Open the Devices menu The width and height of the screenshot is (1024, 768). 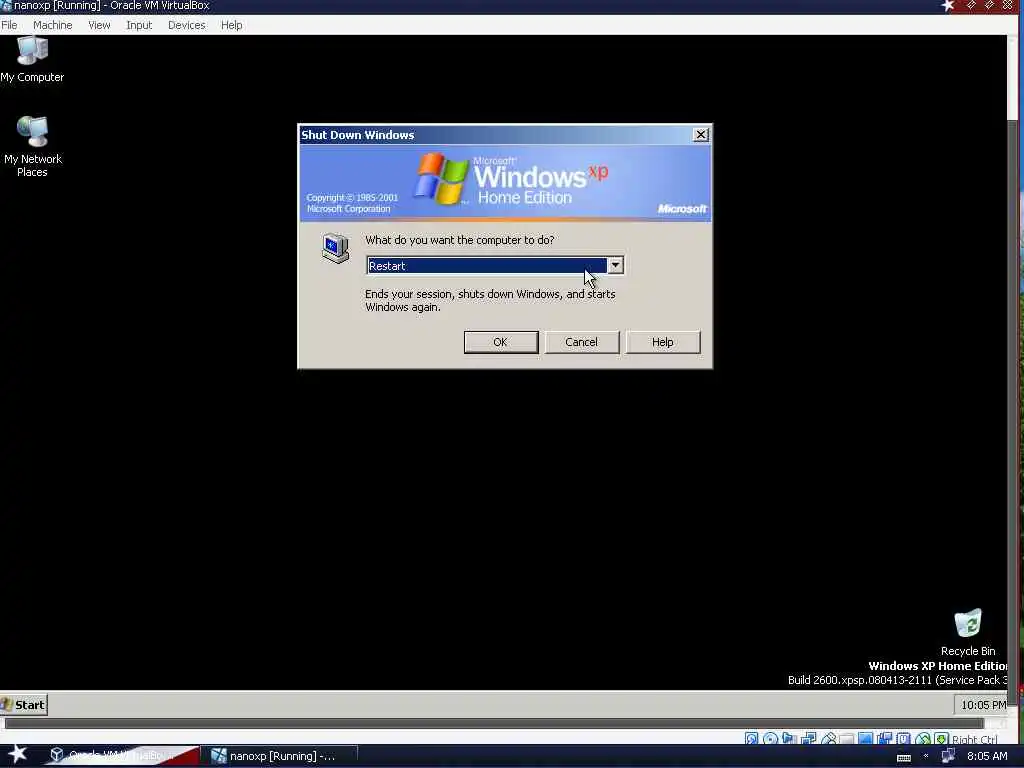point(186,25)
